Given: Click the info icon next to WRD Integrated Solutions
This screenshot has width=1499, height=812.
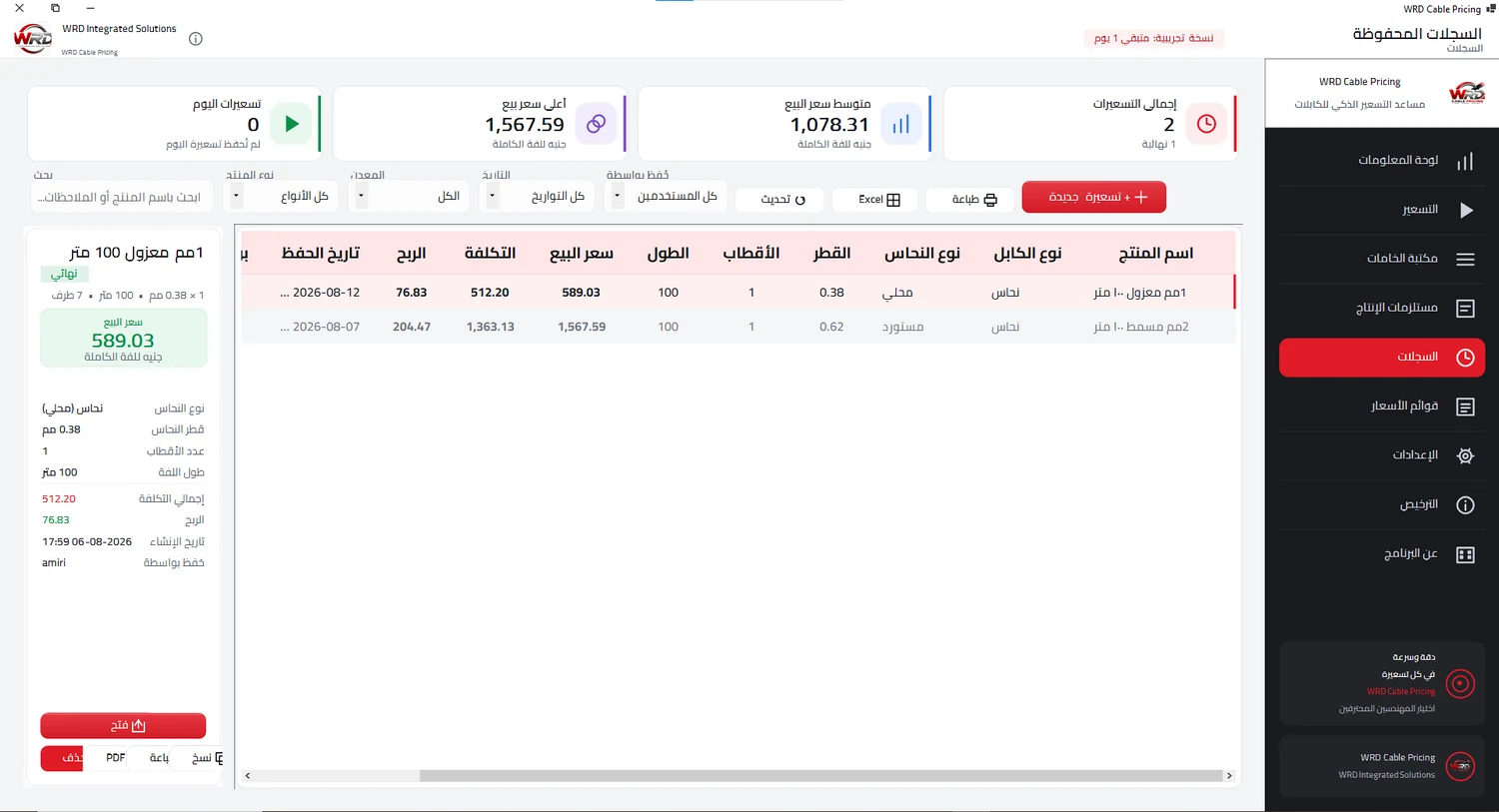Looking at the screenshot, I should 196,39.
